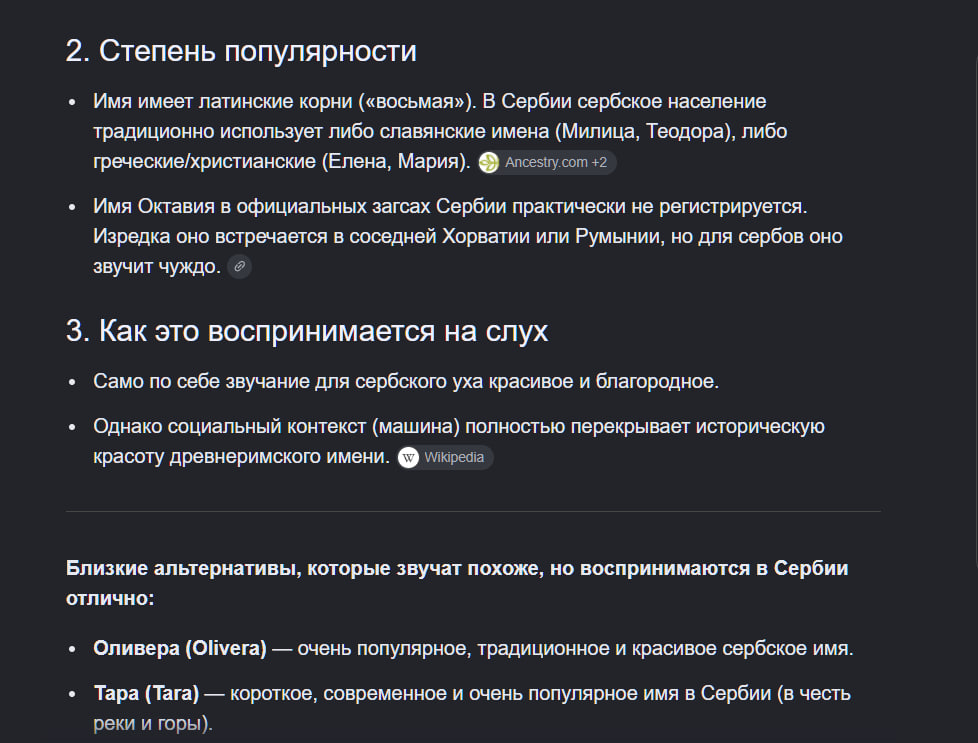Click the words «(Милица, Теодора)» in the first bullet
The image size is (978, 743).
click(x=645, y=132)
